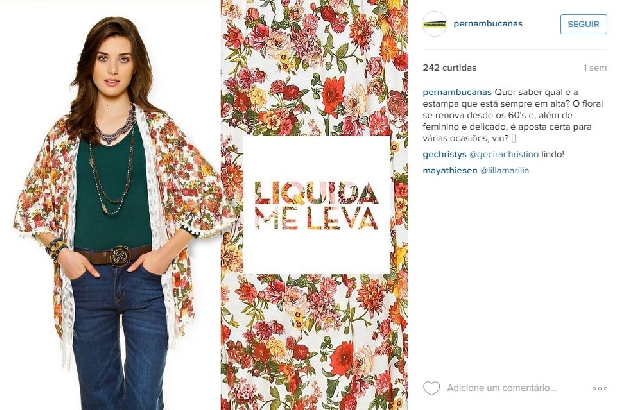
Task: Click the floral pattern below the logo box
Action: tap(314, 342)
